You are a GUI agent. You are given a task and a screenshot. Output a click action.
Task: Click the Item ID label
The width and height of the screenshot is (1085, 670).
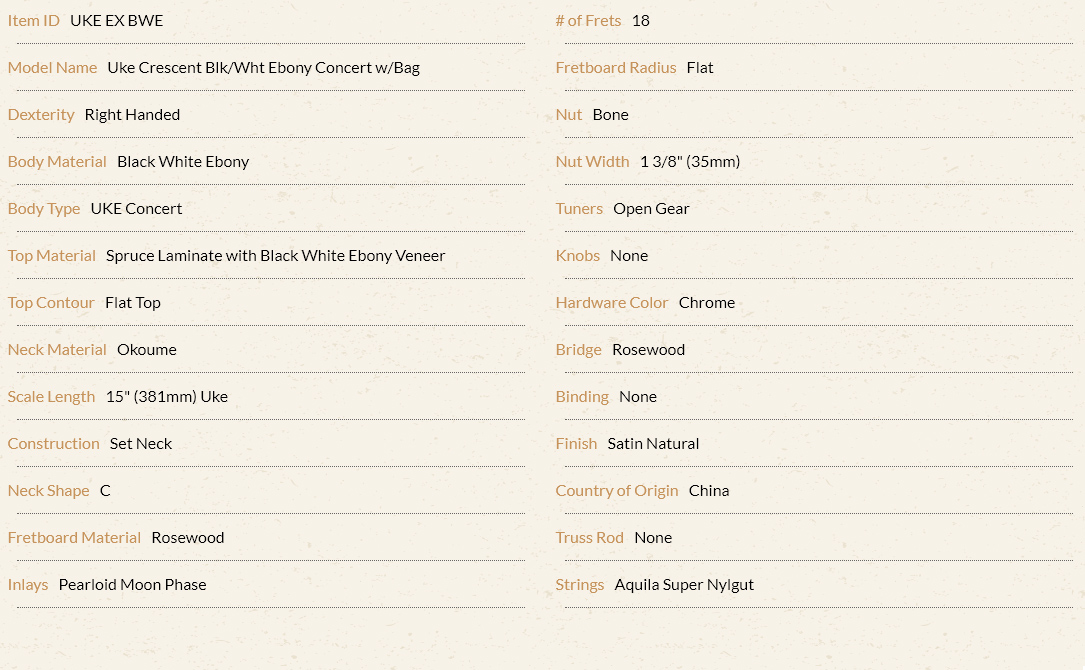[34, 21]
